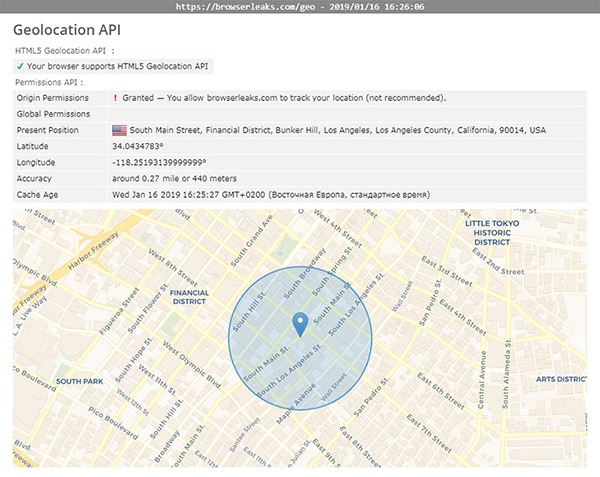Click the Accuracy label

click(x=34, y=179)
